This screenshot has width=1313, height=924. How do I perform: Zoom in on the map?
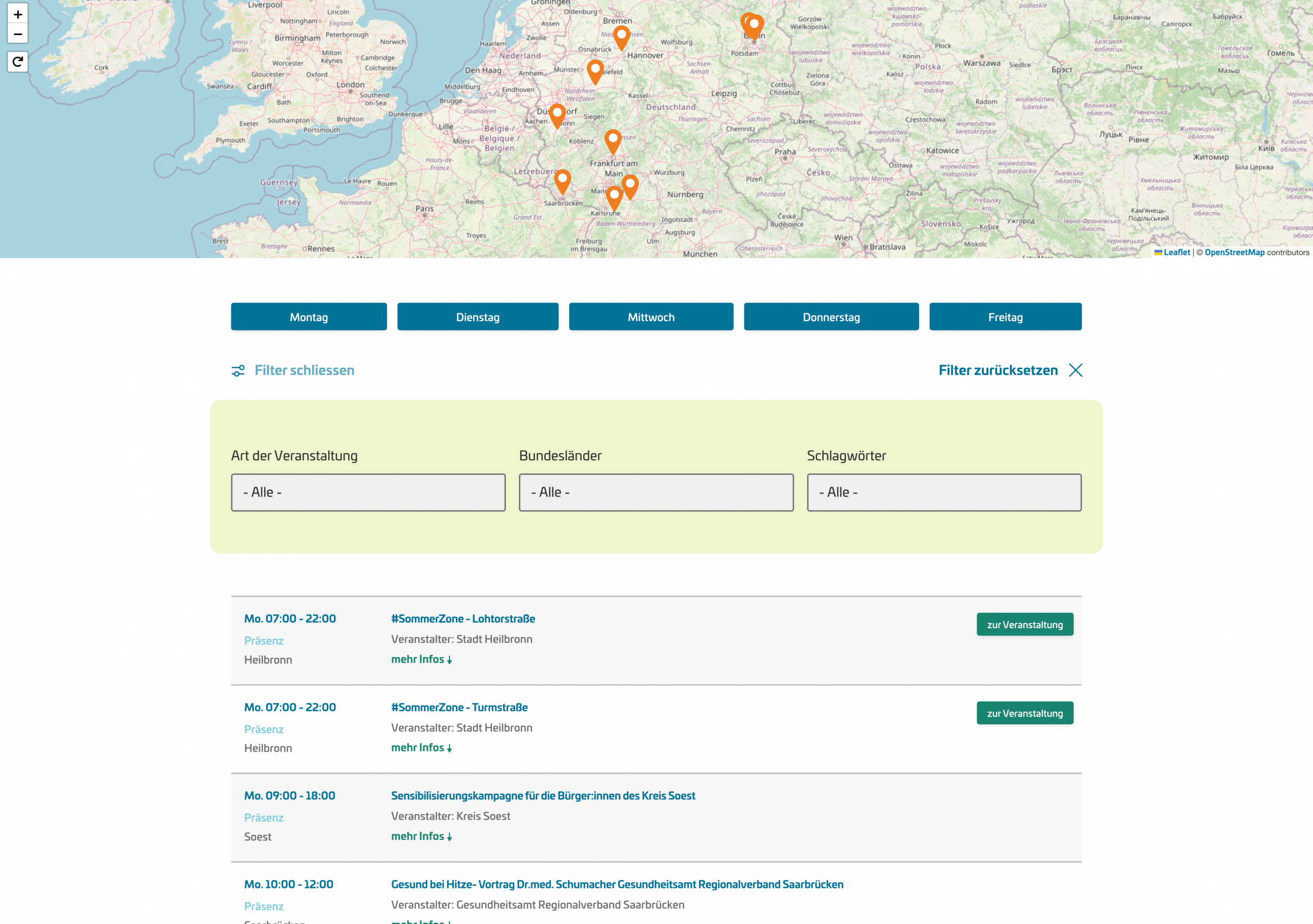(x=18, y=14)
